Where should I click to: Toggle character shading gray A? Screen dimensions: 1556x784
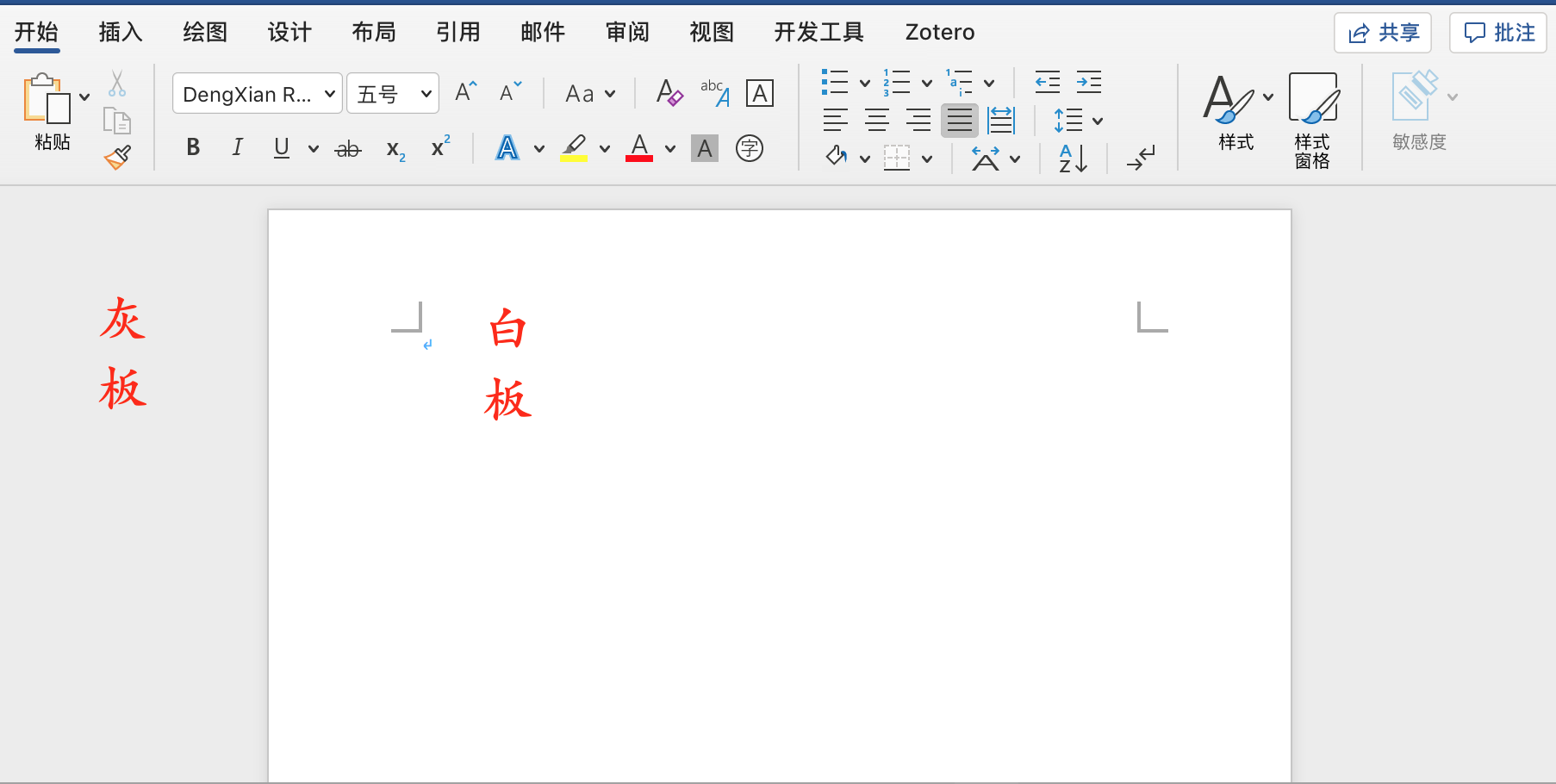[705, 148]
